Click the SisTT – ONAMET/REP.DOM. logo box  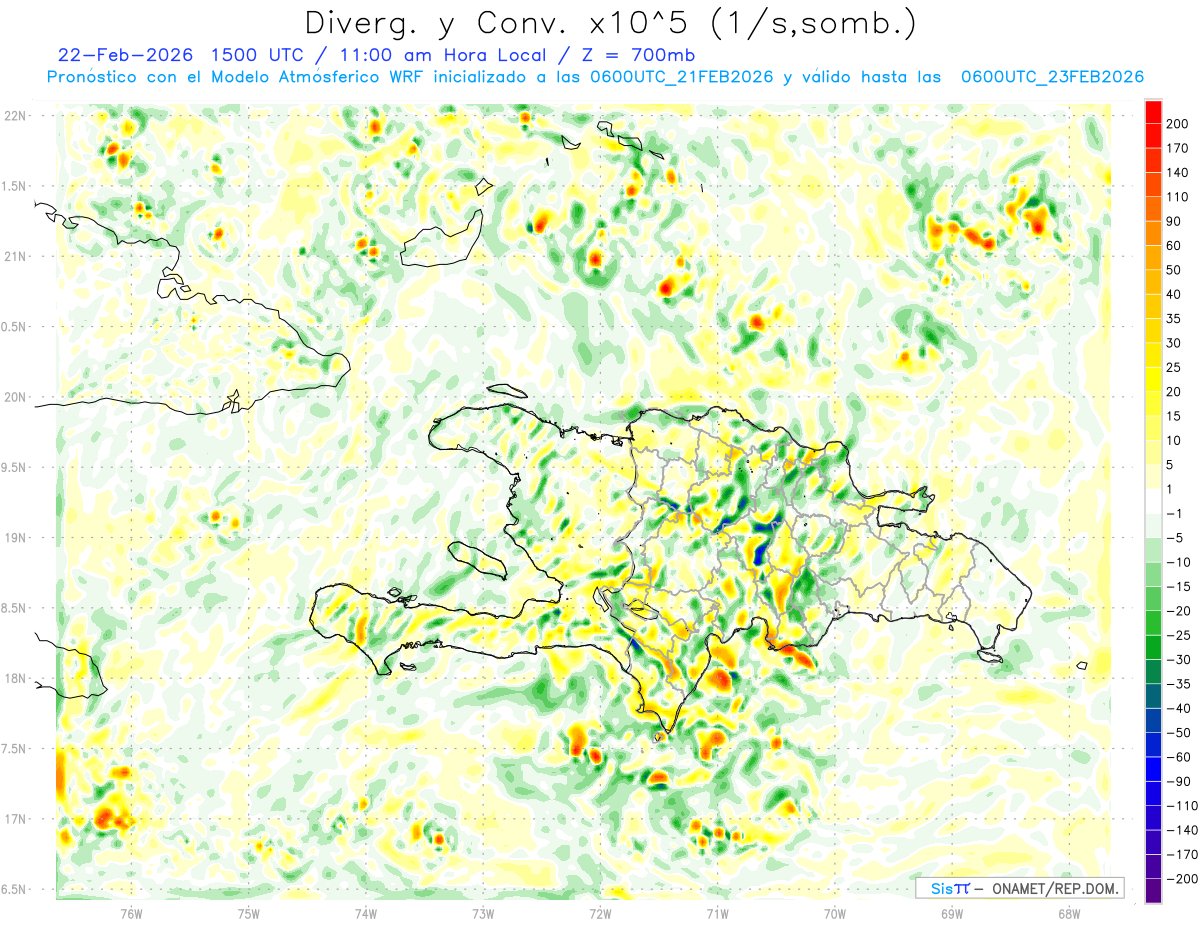[x=1019, y=888]
